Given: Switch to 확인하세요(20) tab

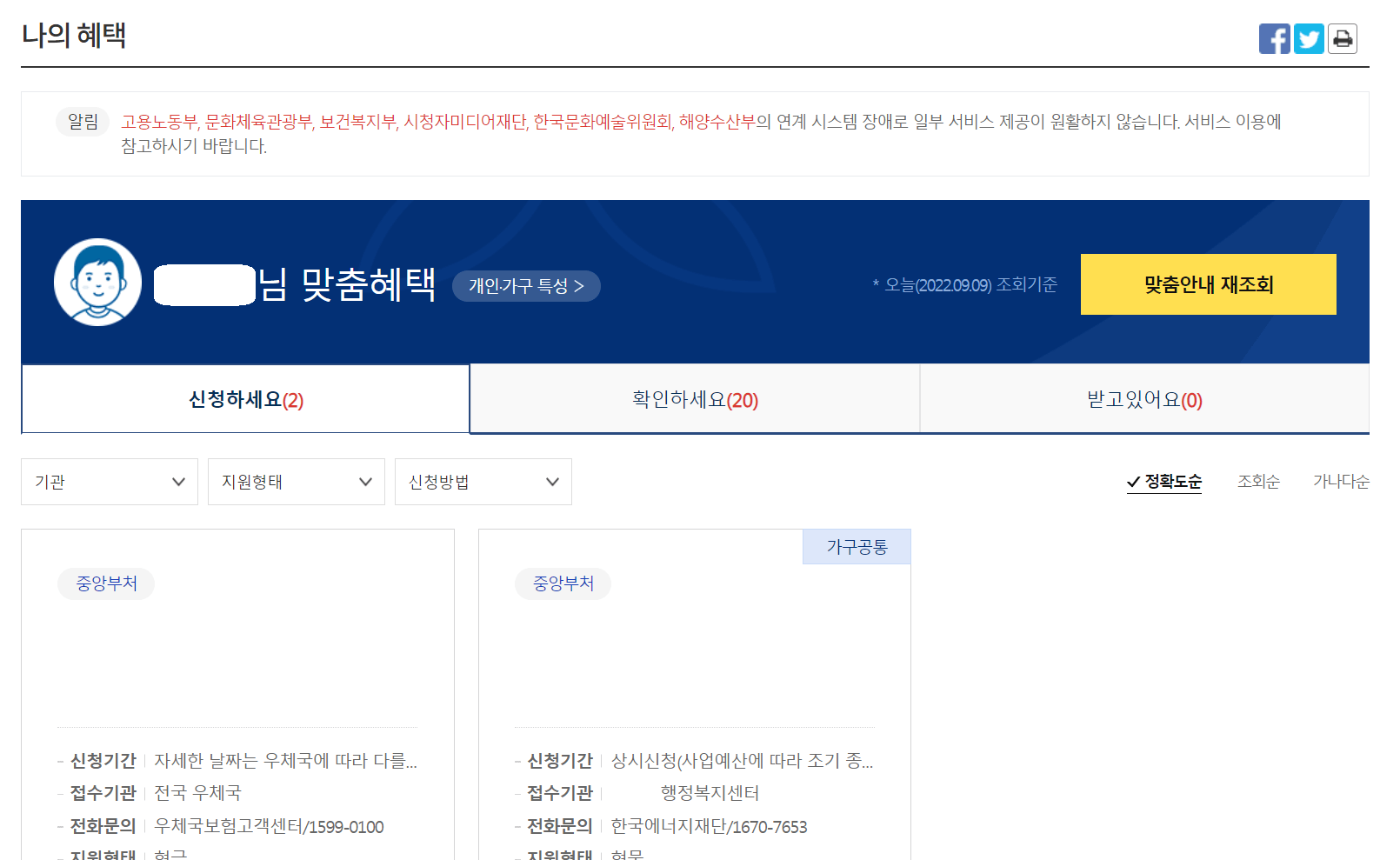Looking at the screenshot, I should (x=695, y=399).
